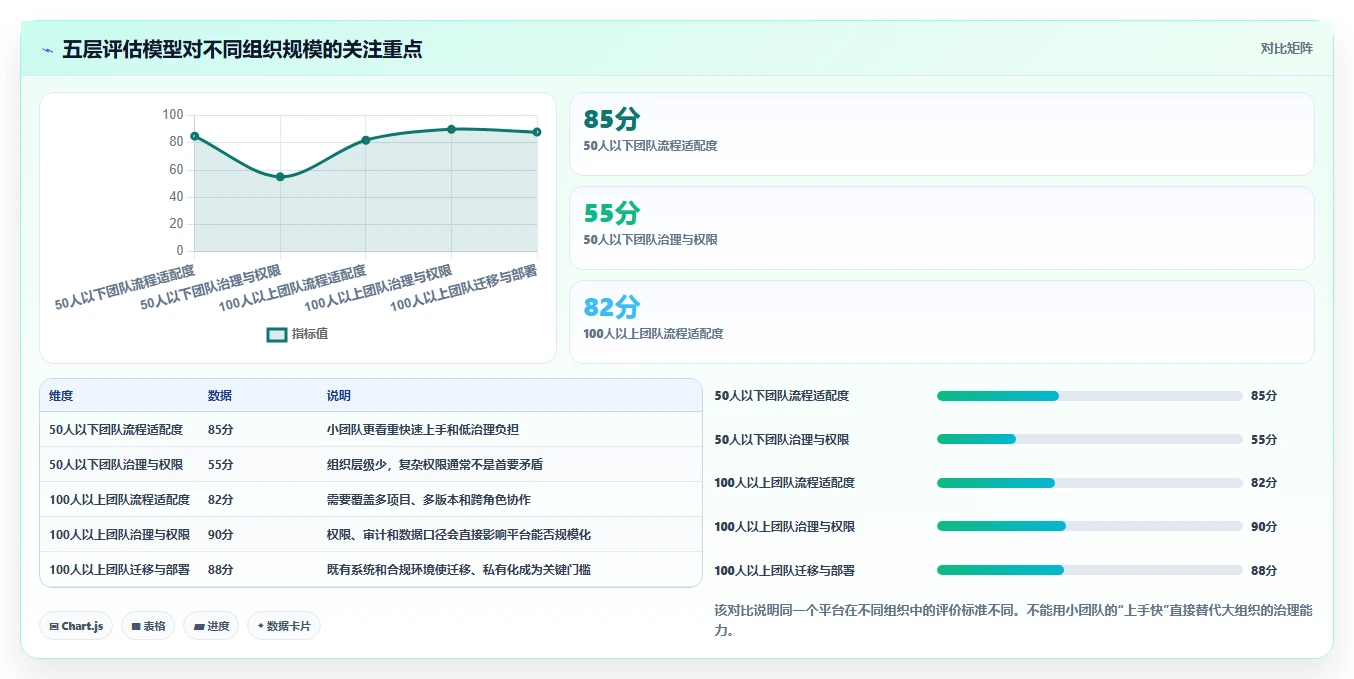Click the 88分 cell in the table
Viewport: 1354px width, 679px height.
click(221, 570)
